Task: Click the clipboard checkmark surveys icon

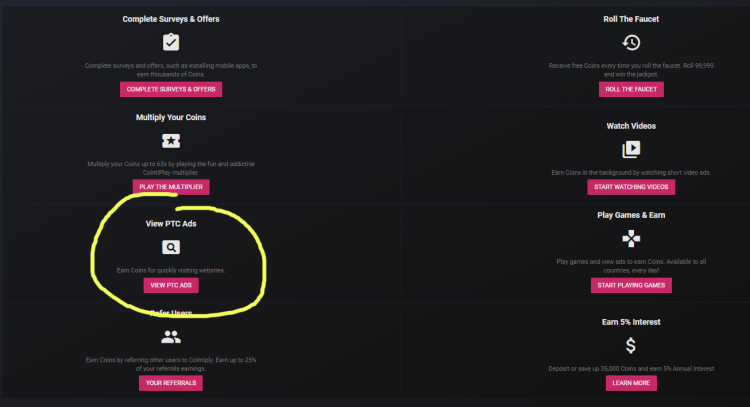Action: tap(171, 42)
